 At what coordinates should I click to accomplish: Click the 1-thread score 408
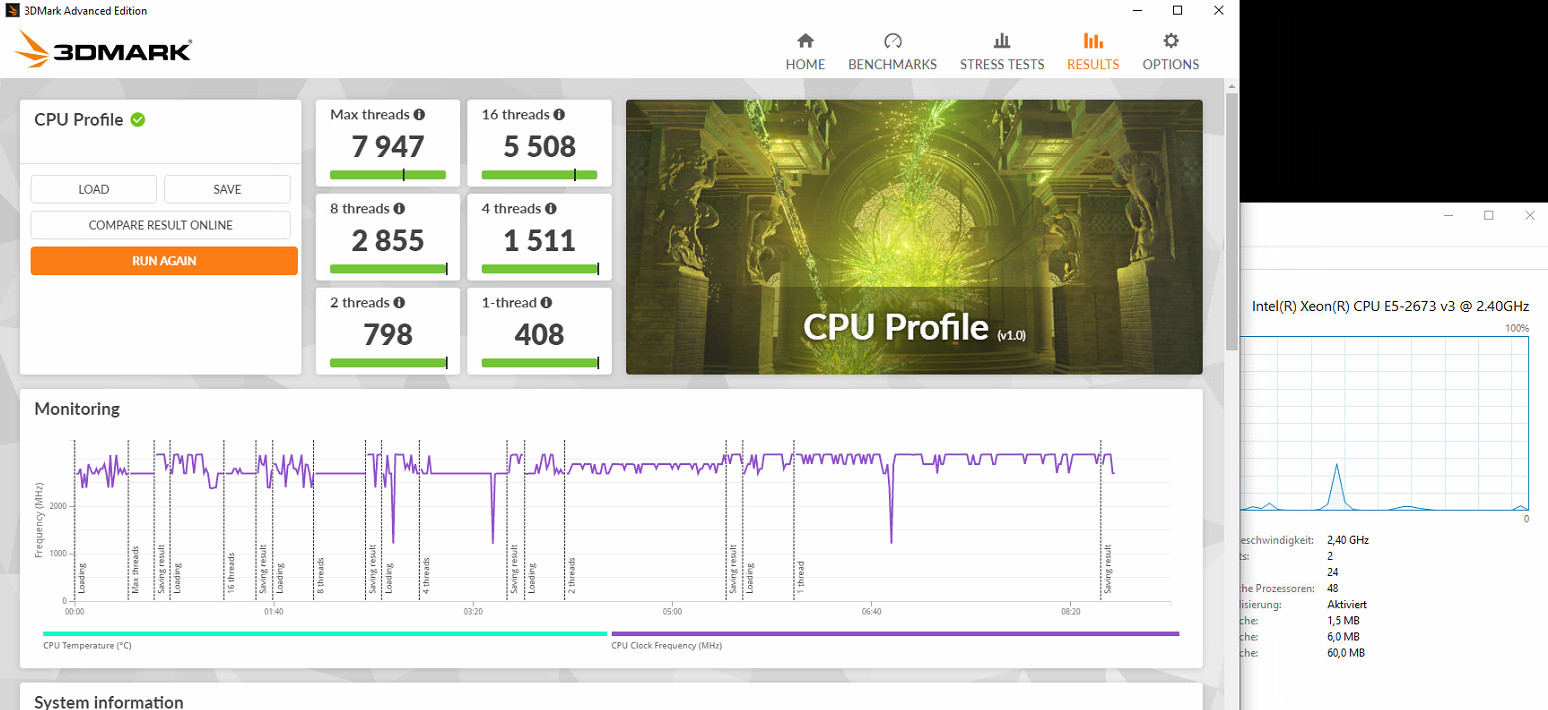coord(539,335)
